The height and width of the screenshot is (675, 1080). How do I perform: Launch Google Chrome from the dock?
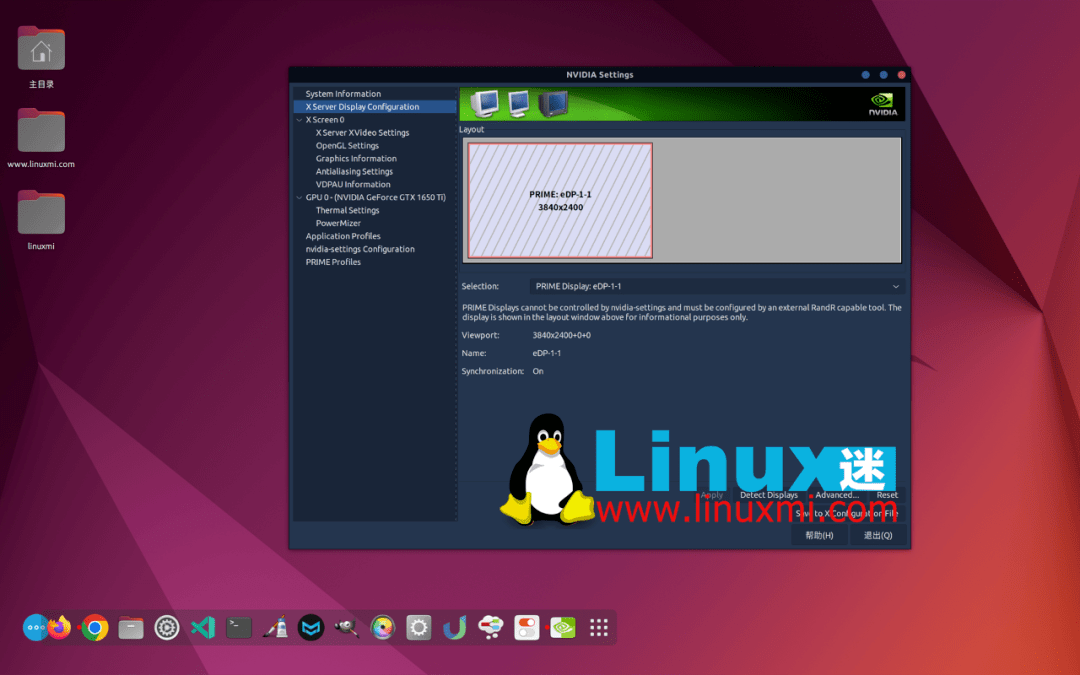tap(95, 627)
